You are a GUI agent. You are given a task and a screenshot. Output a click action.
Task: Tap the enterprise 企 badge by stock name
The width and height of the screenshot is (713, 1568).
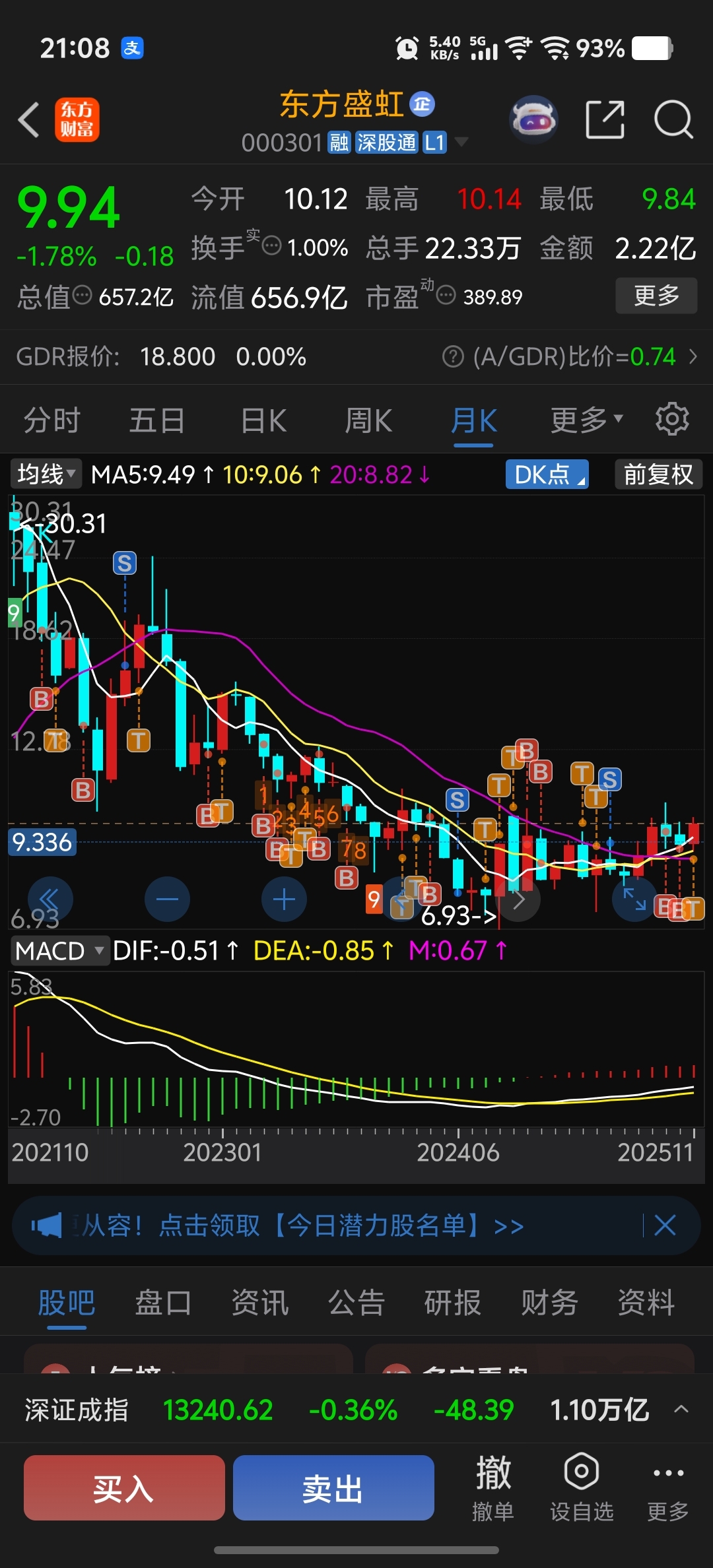pyautogui.click(x=422, y=104)
